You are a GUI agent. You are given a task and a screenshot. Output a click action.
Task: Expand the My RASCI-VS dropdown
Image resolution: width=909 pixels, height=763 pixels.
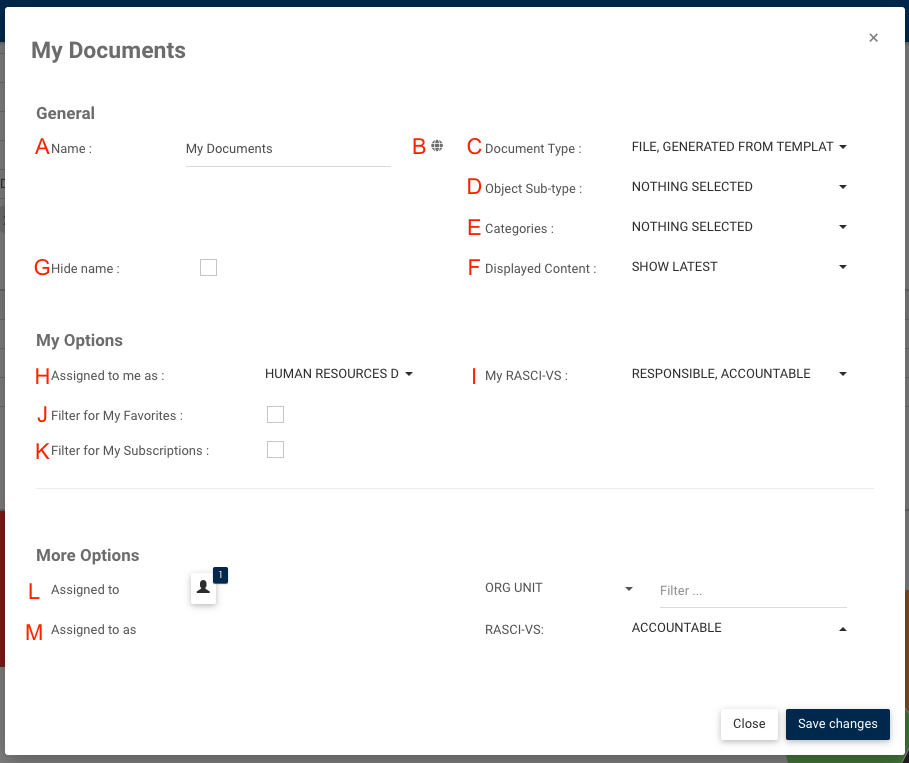[739, 374]
